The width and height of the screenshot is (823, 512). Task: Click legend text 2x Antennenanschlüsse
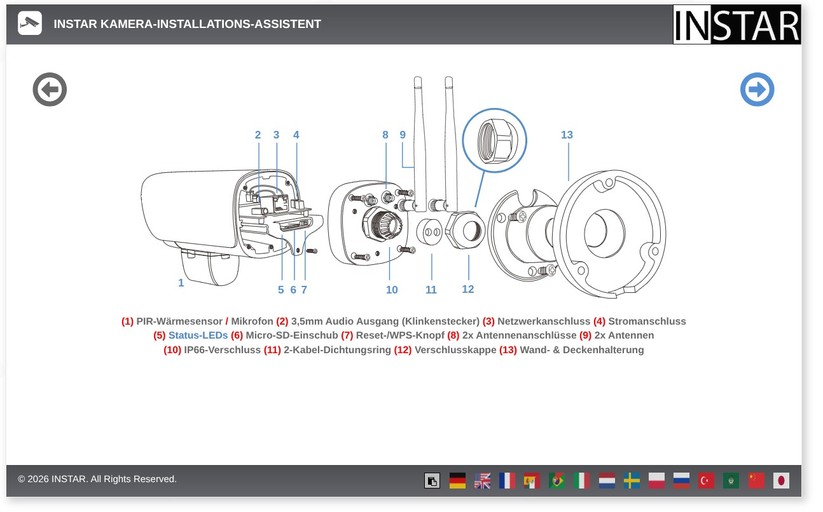519,335
